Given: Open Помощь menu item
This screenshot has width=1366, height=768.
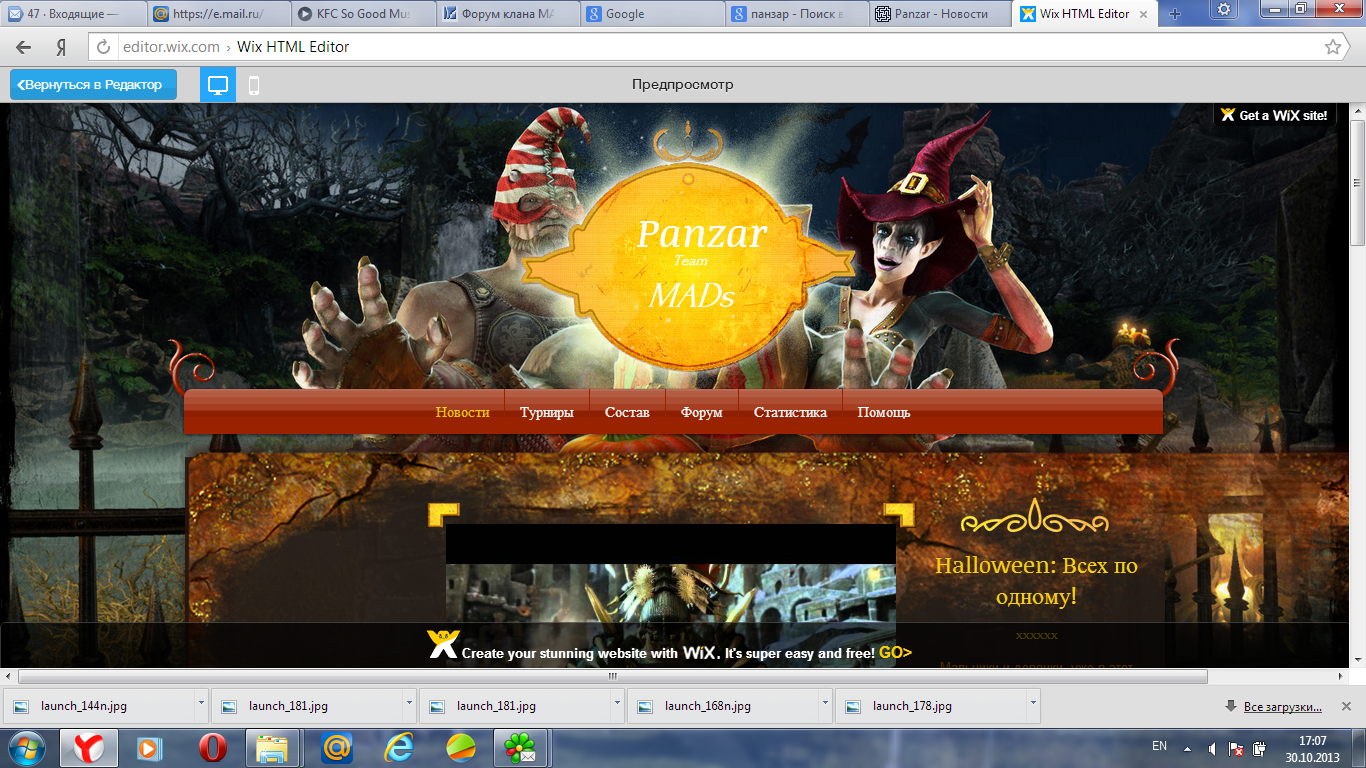Looking at the screenshot, I should [x=884, y=412].
